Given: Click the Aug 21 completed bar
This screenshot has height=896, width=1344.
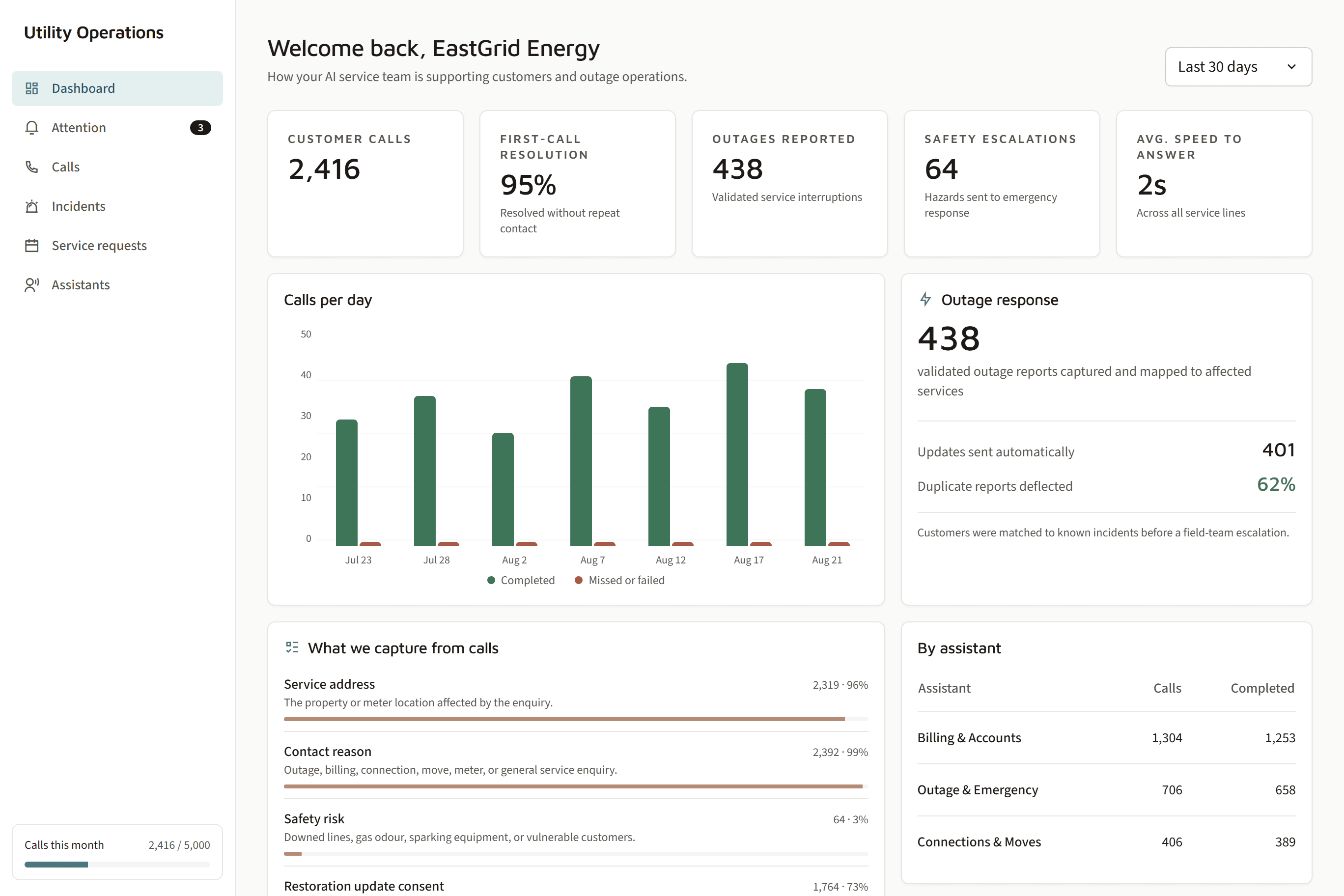Looking at the screenshot, I should click(x=815, y=468).
